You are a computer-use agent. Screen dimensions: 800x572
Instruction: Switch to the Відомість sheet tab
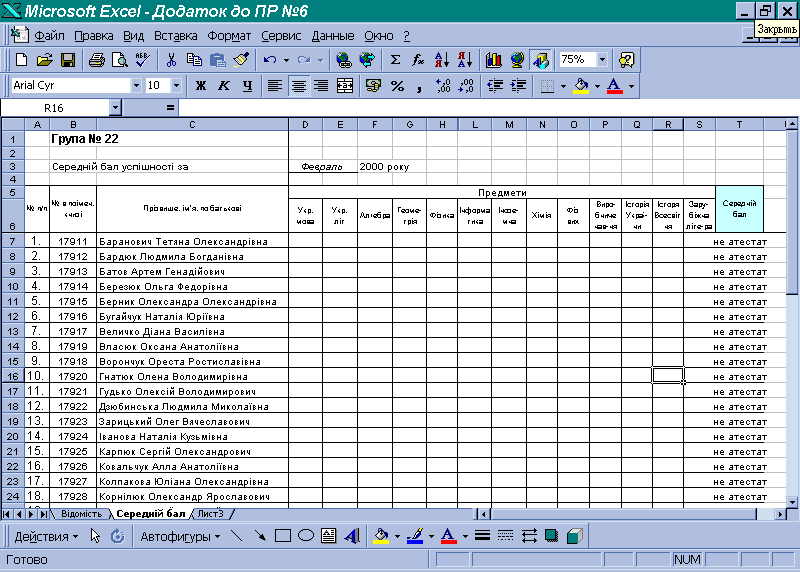click(x=81, y=514)
